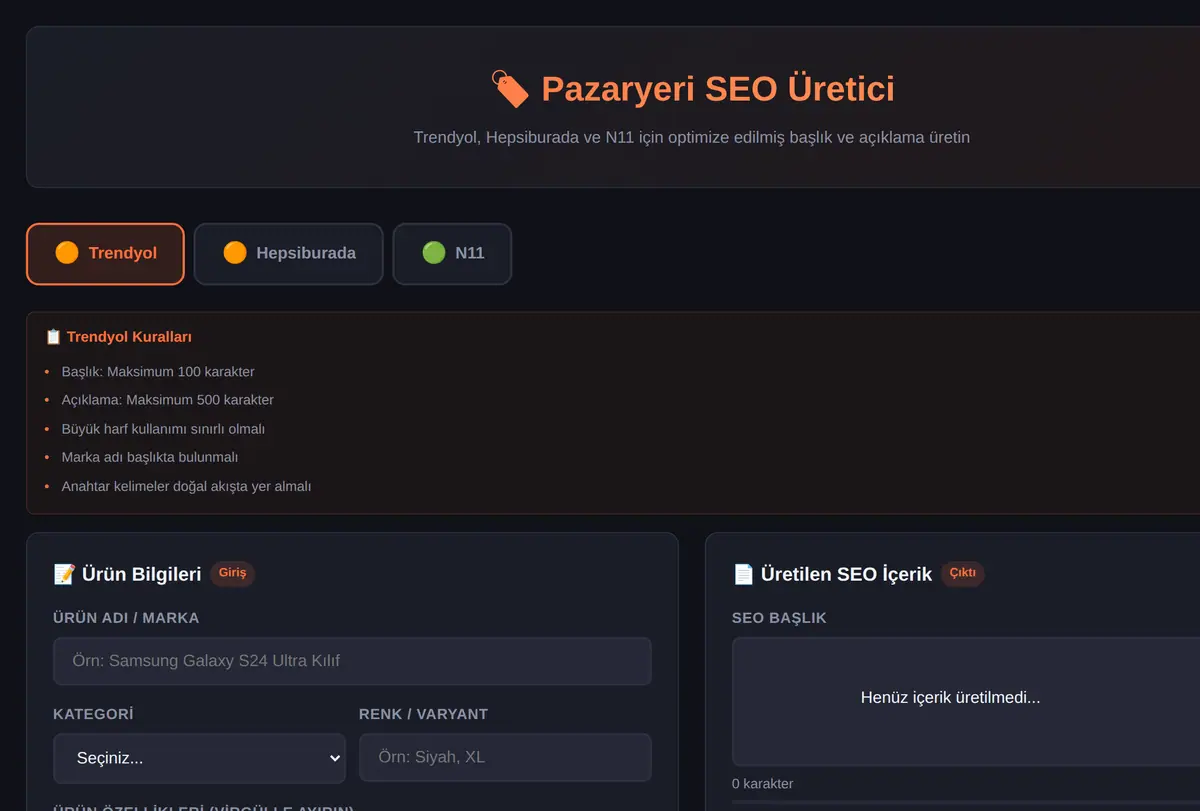Click the Giriş badge
The width and height of the screenshot is (1200, 811).
[x=232, y=574]
